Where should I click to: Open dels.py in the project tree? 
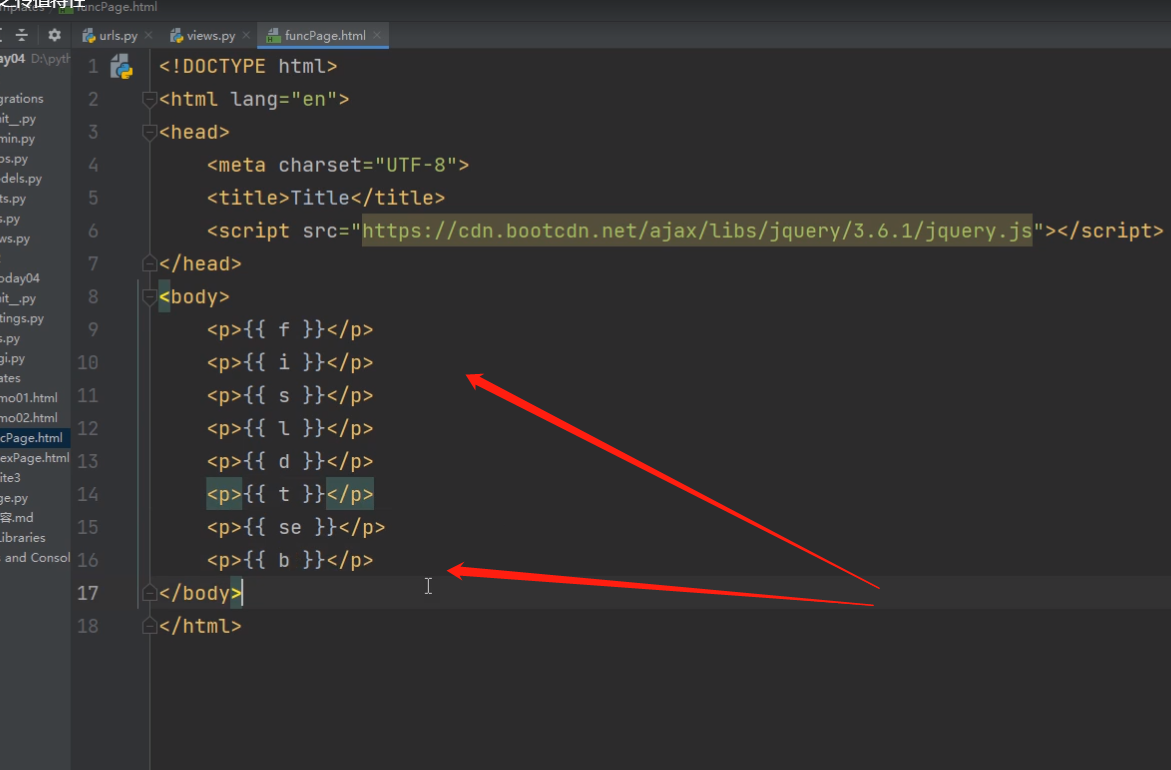(x=21, y=178)
